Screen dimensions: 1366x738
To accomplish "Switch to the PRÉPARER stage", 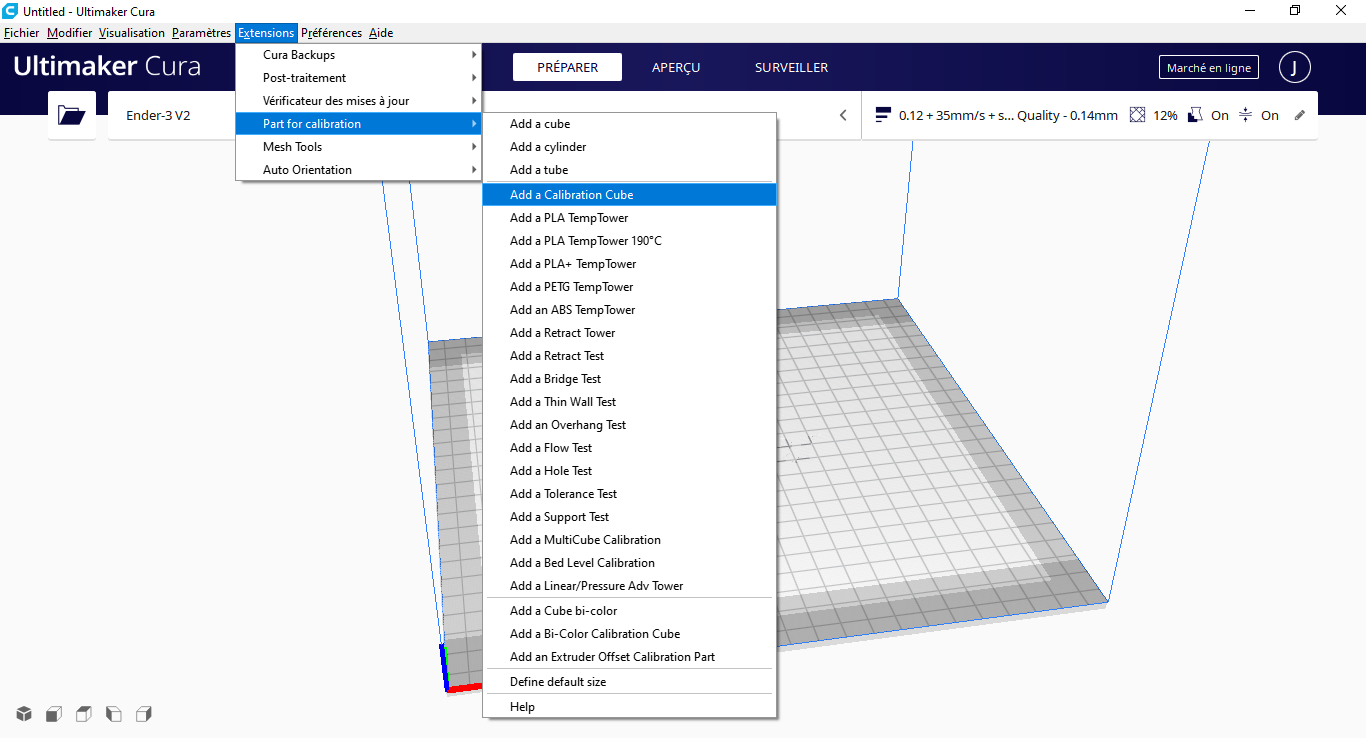I will (x=567, y=68).
